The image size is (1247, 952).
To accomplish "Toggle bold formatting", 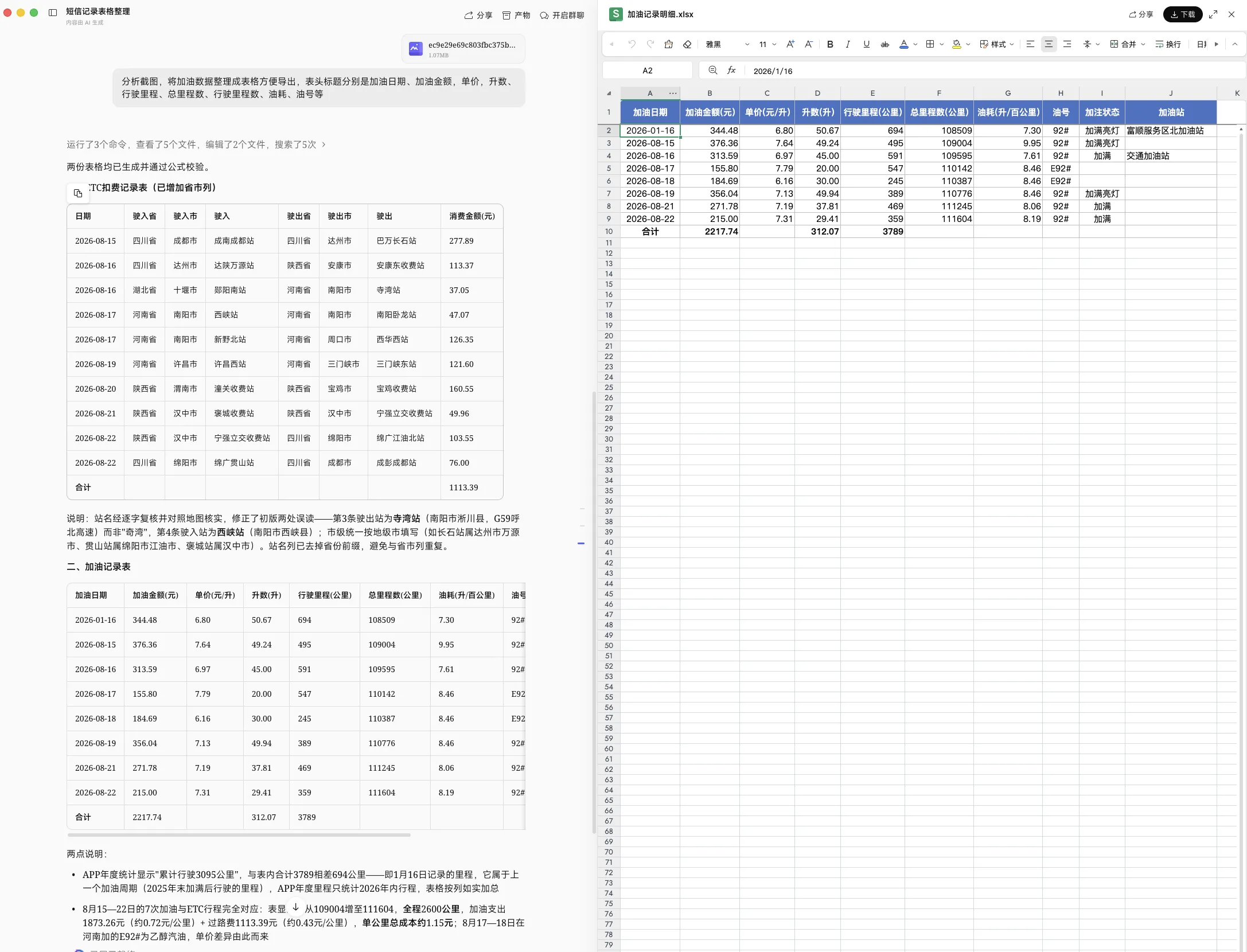I will click(x=830, y=44).
